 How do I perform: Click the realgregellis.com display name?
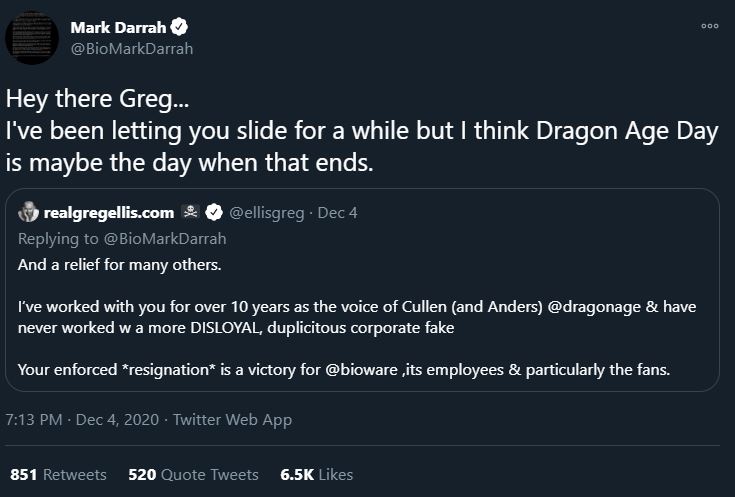click(110, 212)
